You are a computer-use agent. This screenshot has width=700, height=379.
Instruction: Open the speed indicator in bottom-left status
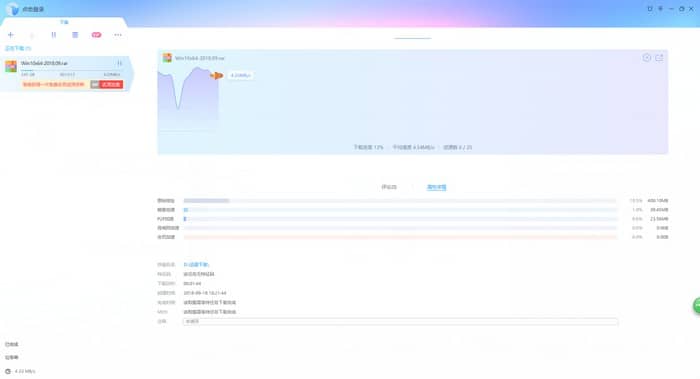[x=21, y=371]
